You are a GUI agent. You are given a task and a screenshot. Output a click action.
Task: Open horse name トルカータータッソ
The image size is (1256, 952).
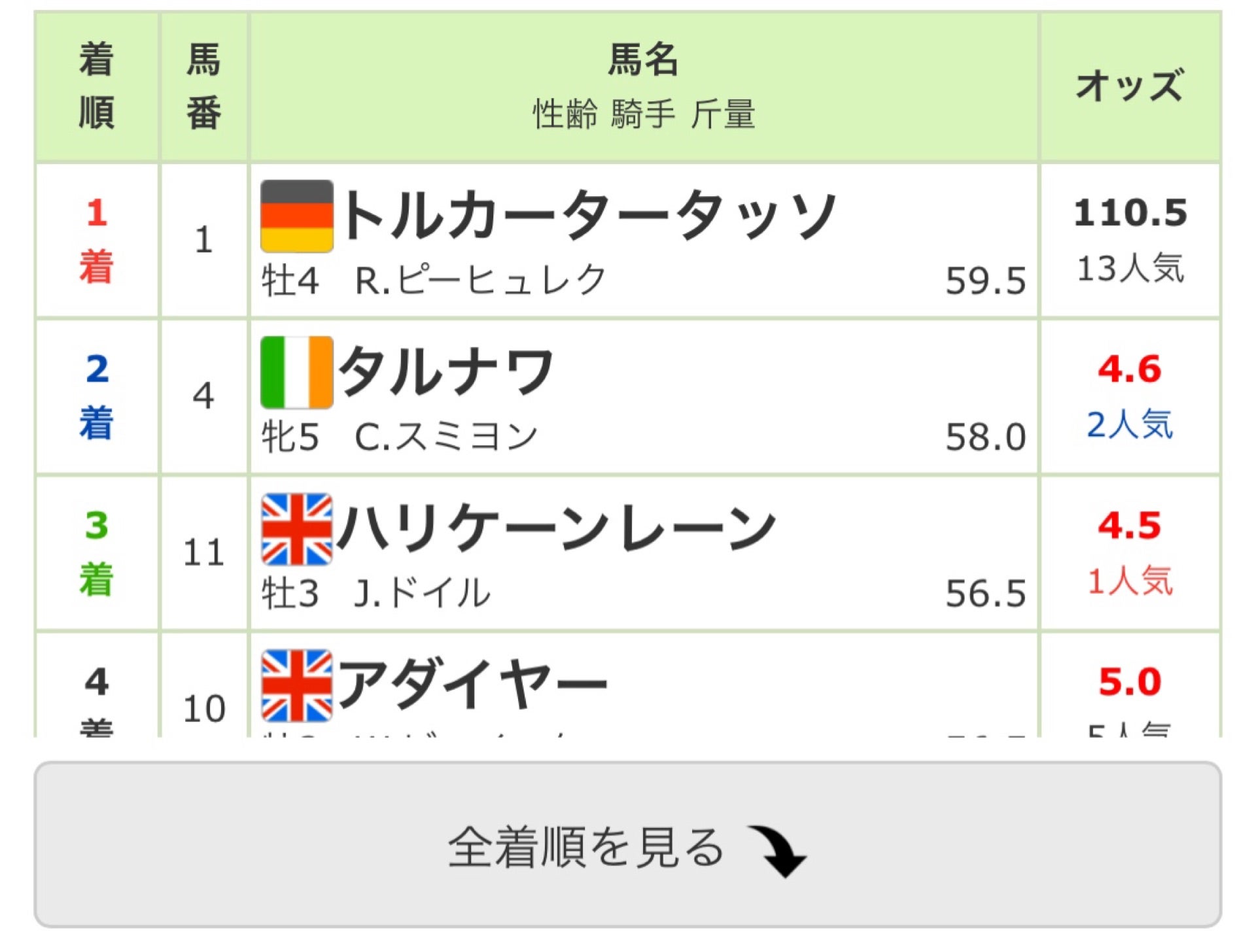pyautogui.click(x=589, y=216)
